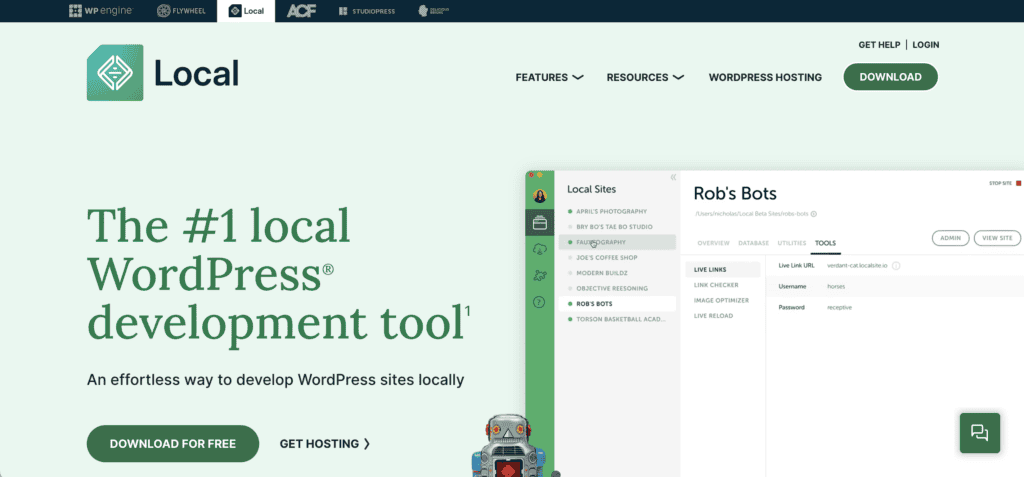Screen dimensions: 1024x477
Task: Switch to the Utilities tab
Action: [x=792, y=243]
